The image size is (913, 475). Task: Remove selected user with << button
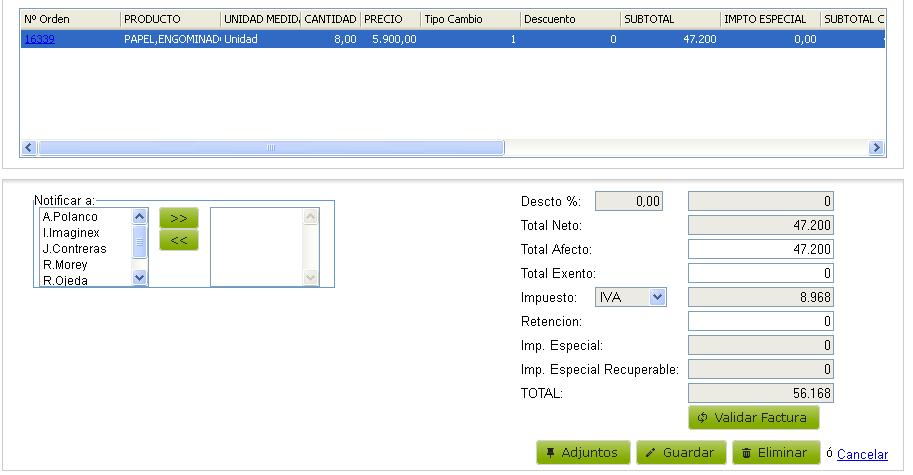179,240
